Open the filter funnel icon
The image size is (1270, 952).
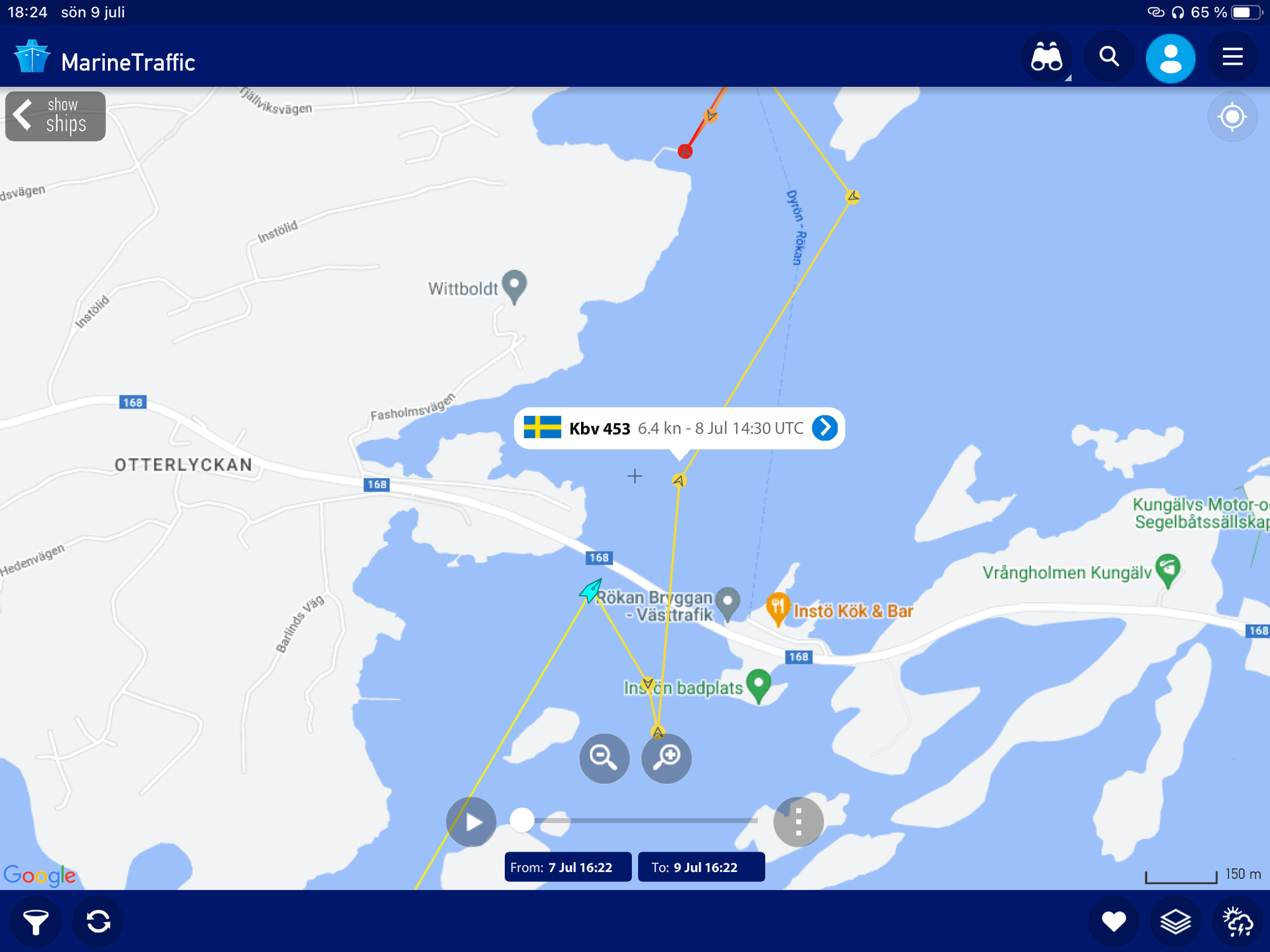[36, 922]
